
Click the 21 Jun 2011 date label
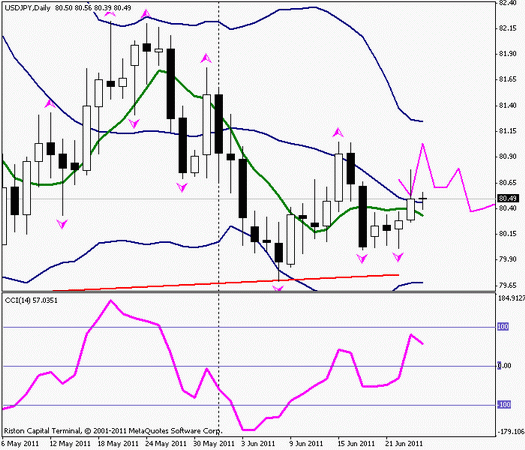click(x=404, y=444)
